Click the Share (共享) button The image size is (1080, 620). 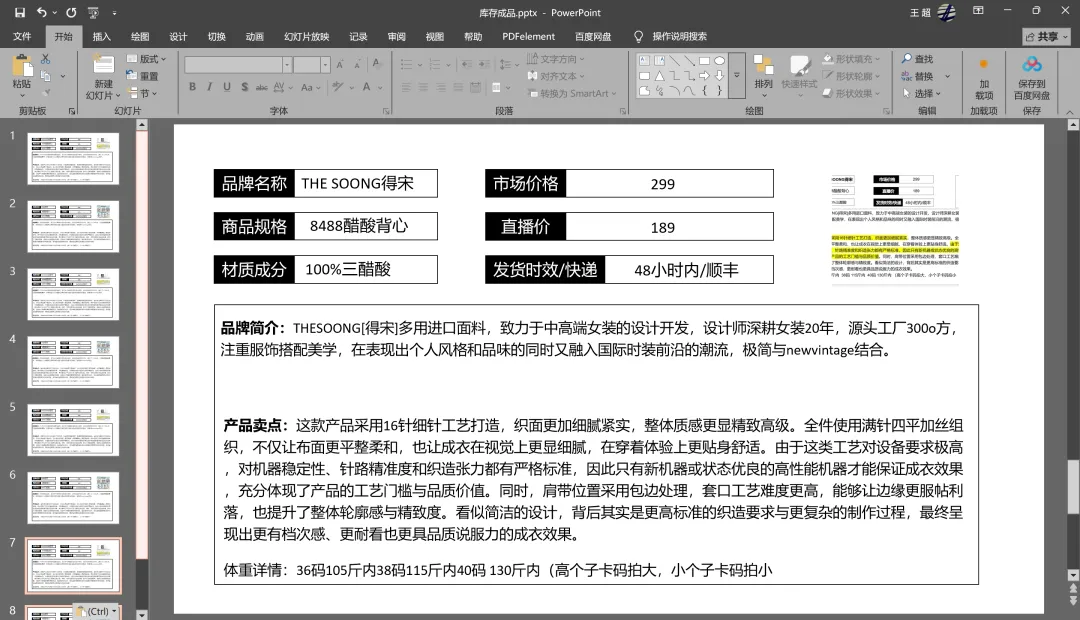[1046, 37]
